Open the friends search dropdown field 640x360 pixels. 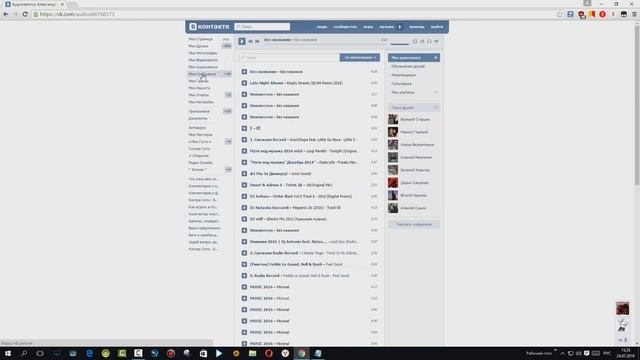click(413, 108)
